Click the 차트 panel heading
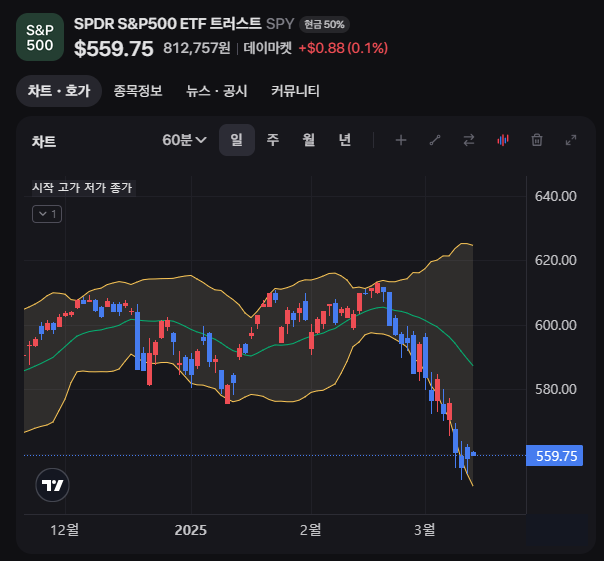This screenshot has width=604, height=561. (44, 142)
